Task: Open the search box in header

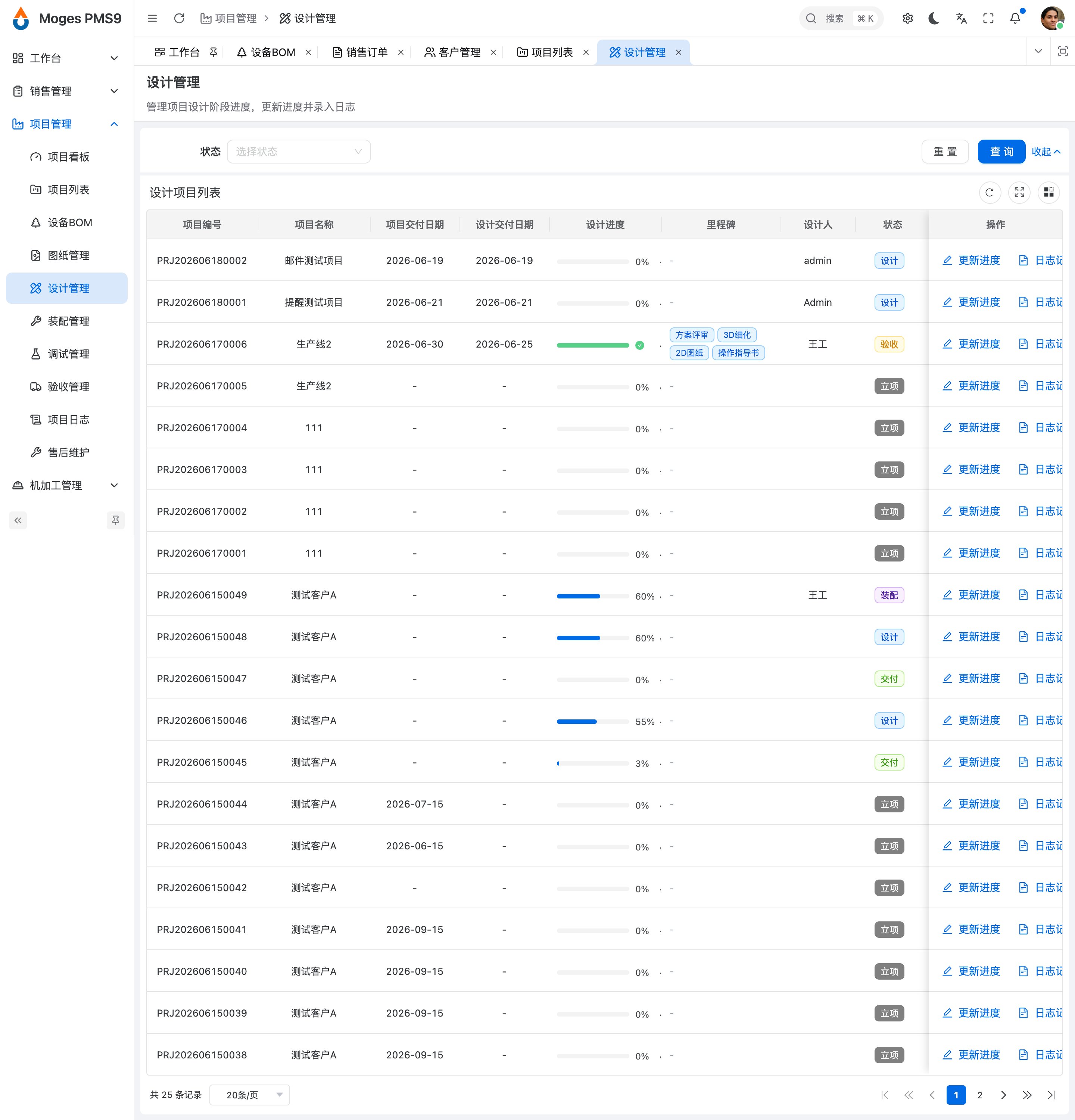Action: pyautogui.click(x=841, y=18)
